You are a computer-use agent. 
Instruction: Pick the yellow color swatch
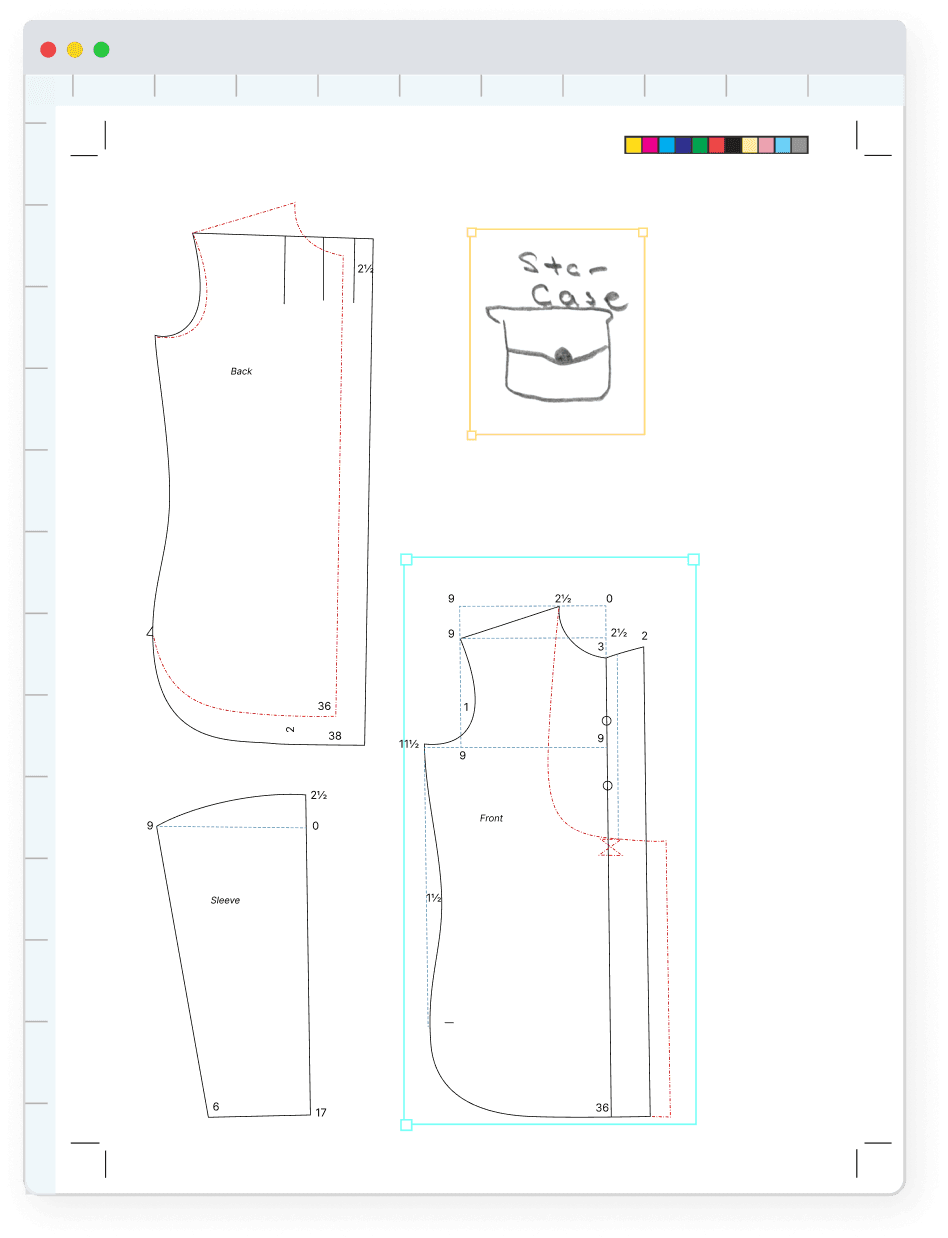pos(633,145)
